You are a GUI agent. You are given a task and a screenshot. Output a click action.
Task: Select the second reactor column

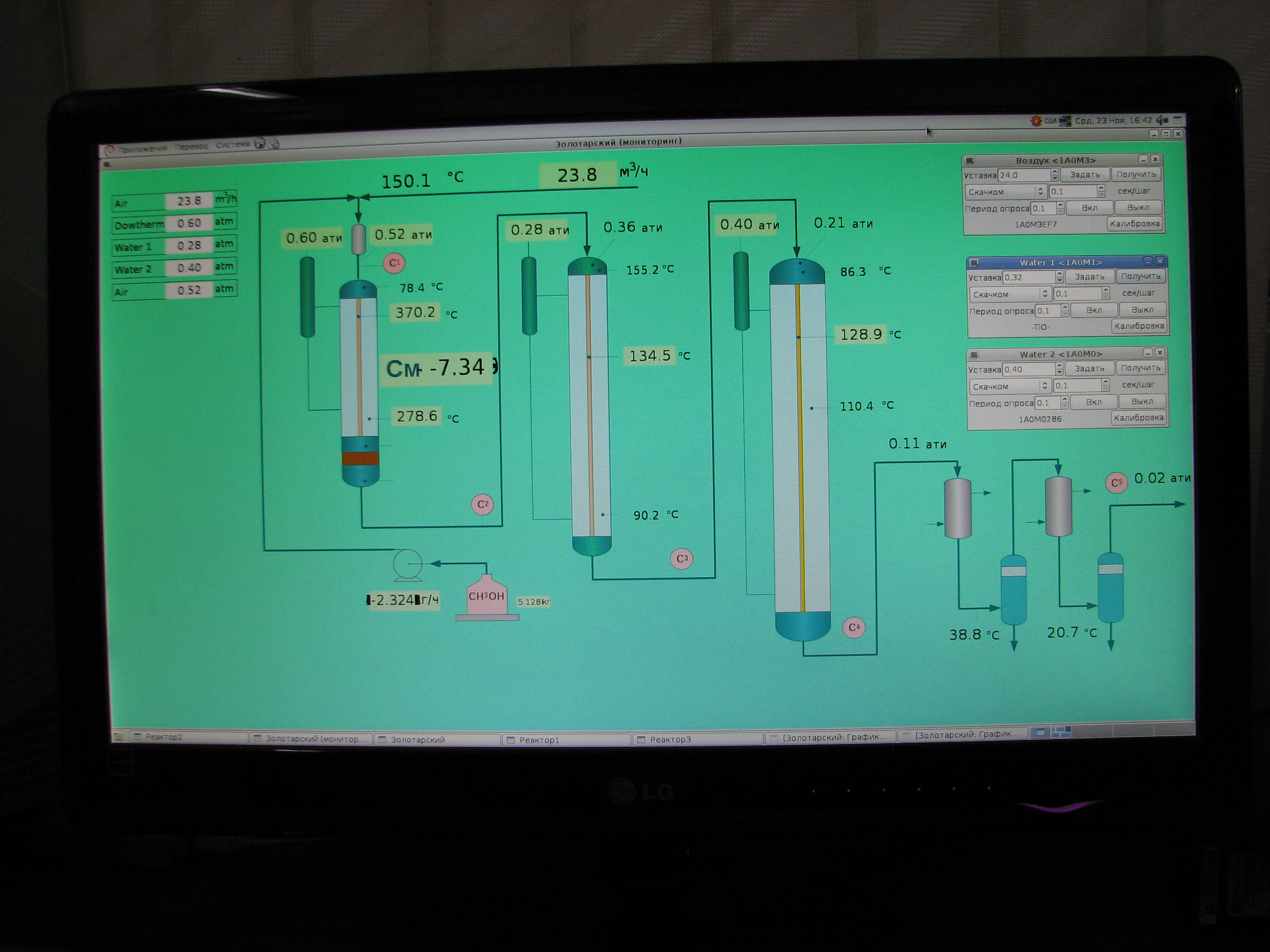[589, 406]
